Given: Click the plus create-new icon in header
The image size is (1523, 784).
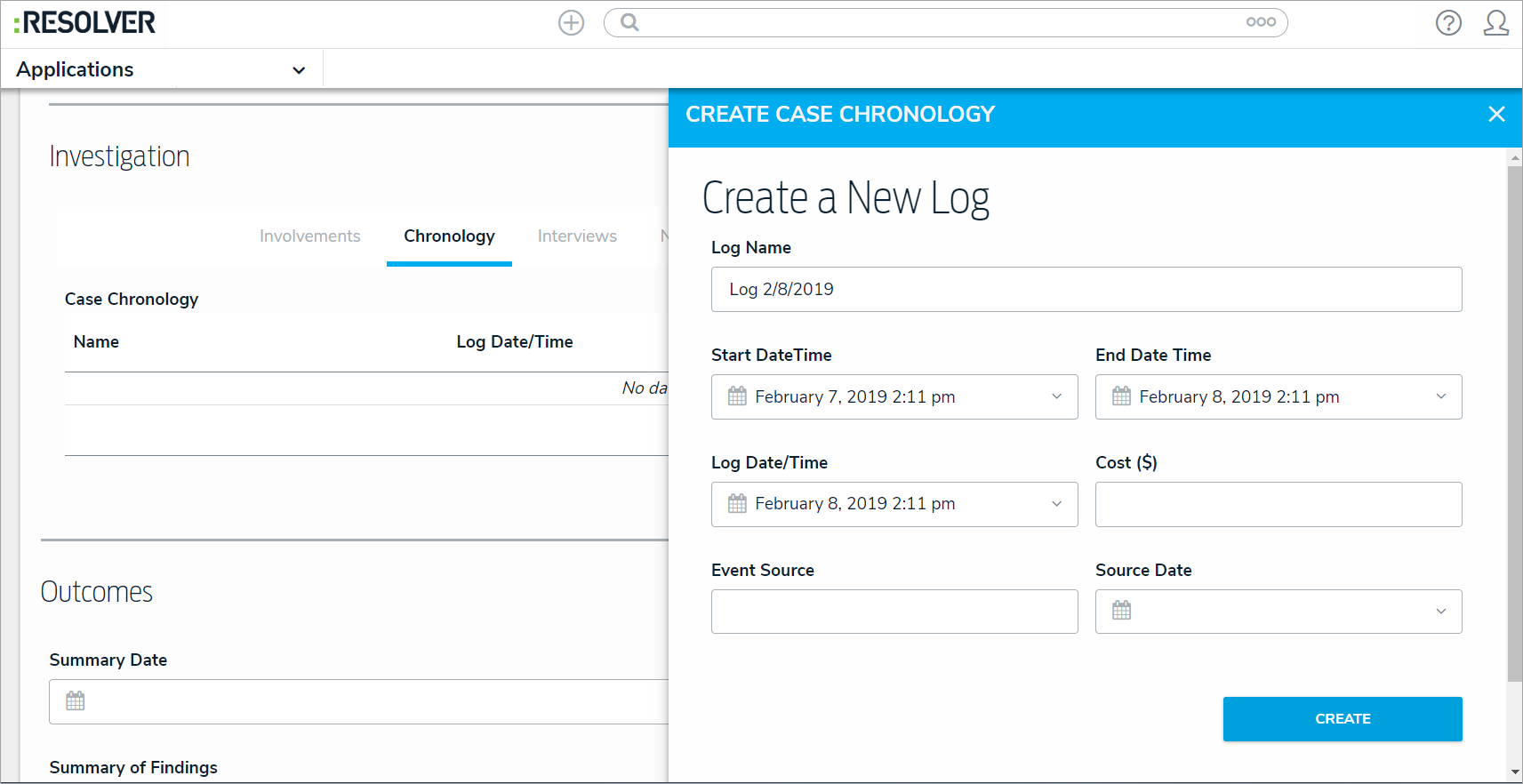Looking at the screenshot, I should point(571,23).
